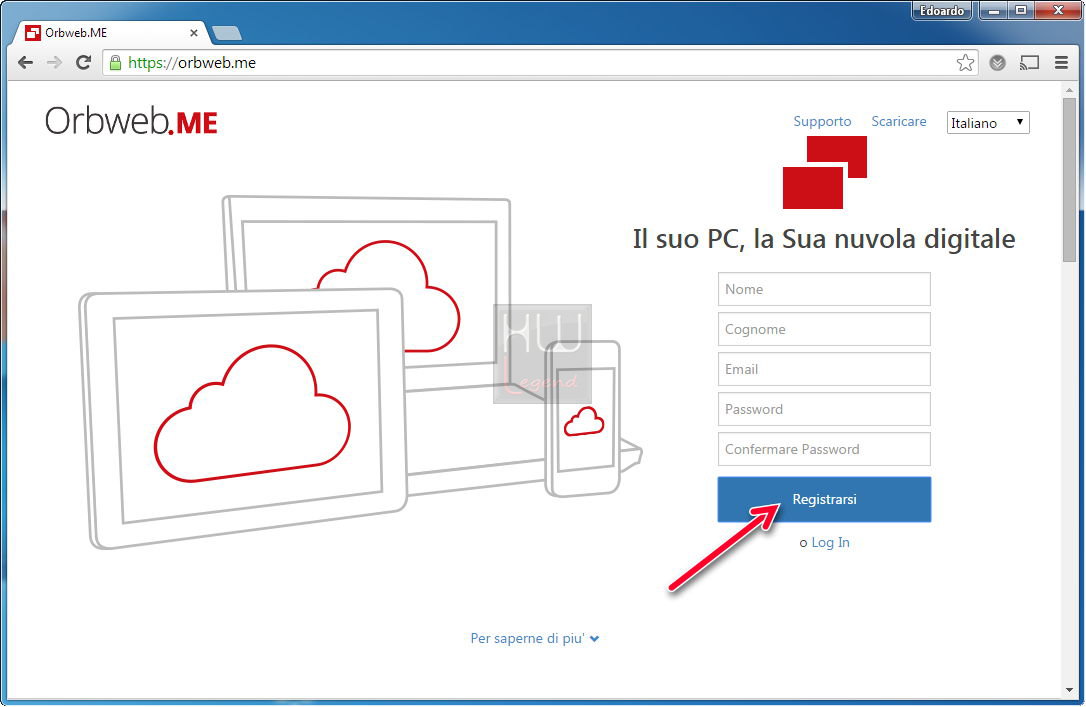Click the Orbweb.ME tab favicon
This screenshot has height=707, width=1086.
coord(33,33)
